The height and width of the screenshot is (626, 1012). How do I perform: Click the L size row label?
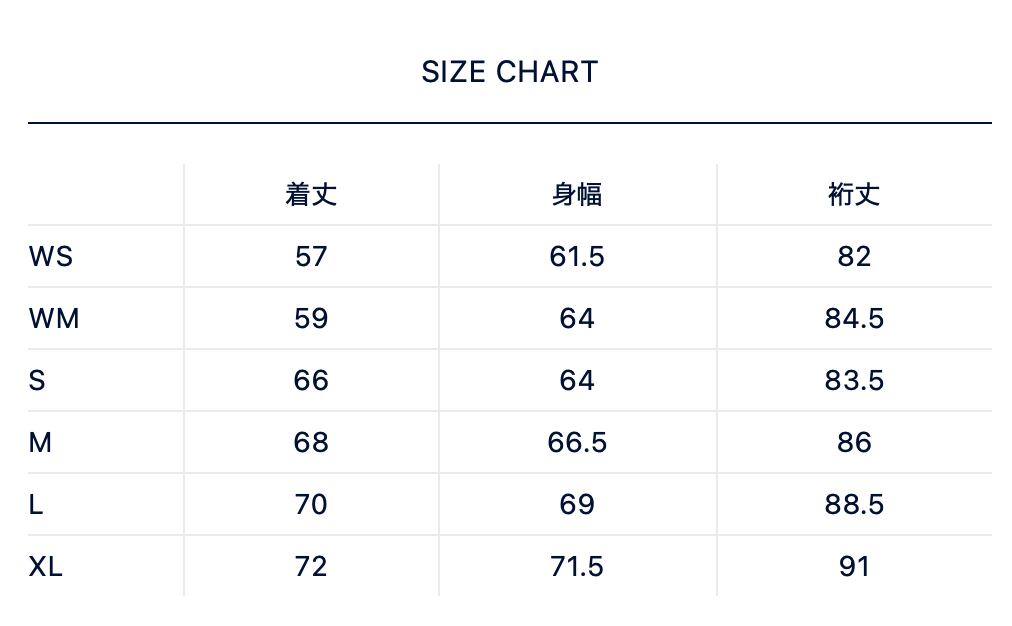[x=36, y=505]
